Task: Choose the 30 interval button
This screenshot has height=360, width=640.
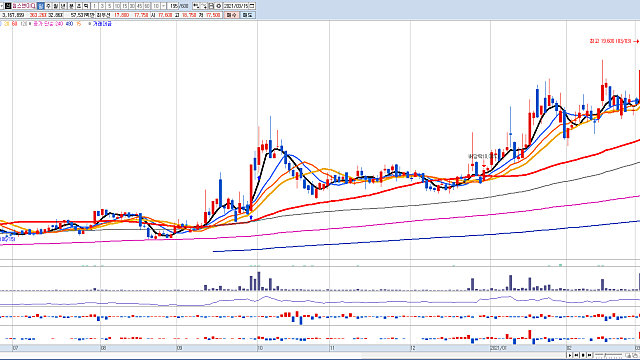Action: tap(132, 6)
